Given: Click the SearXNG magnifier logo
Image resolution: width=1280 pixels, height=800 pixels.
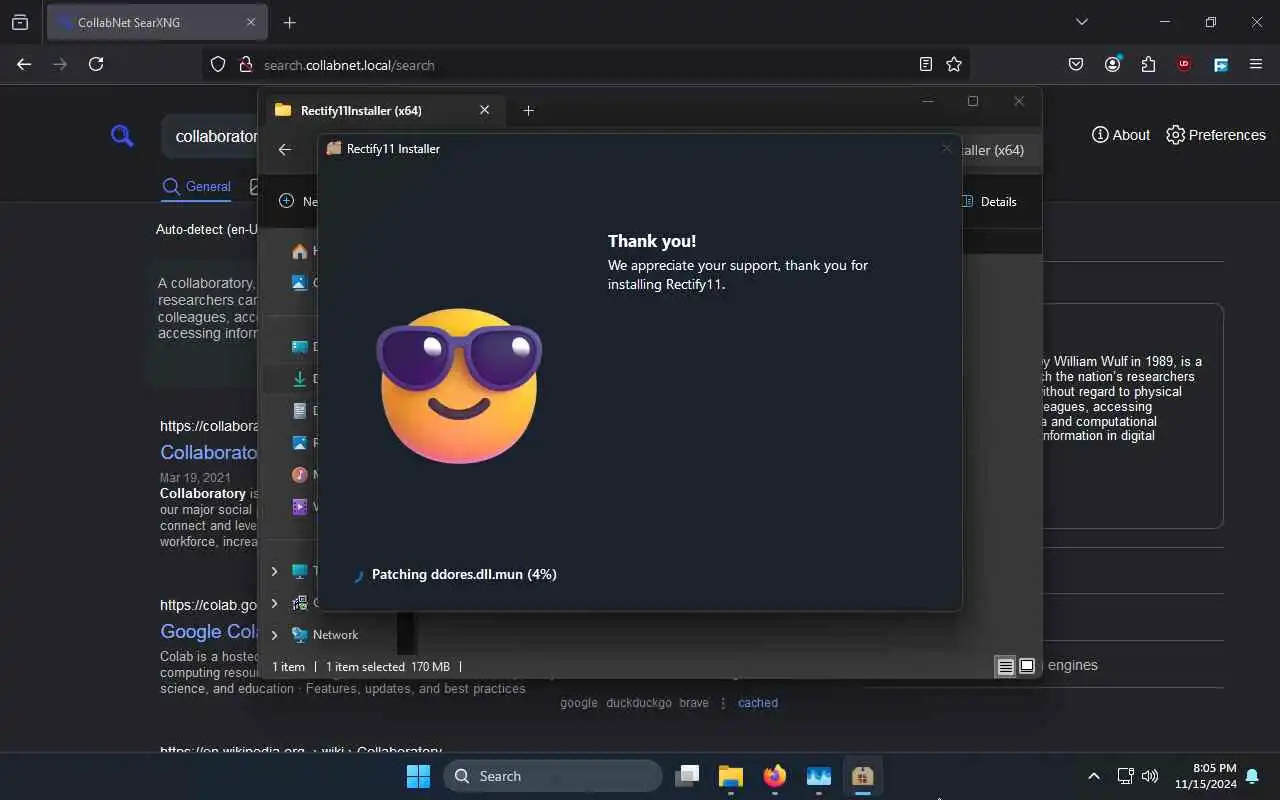Looking at the screenshot, I should coord(122,135).
